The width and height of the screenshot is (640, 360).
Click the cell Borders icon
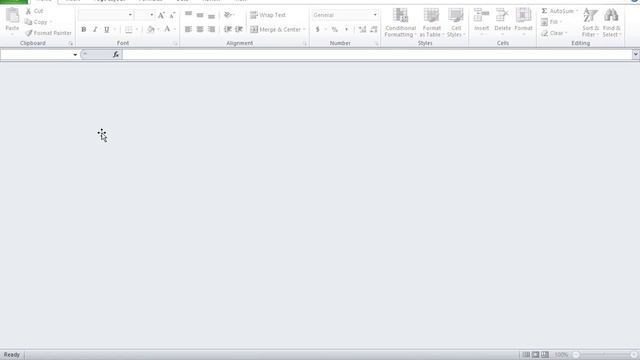[x=129, y=29]
